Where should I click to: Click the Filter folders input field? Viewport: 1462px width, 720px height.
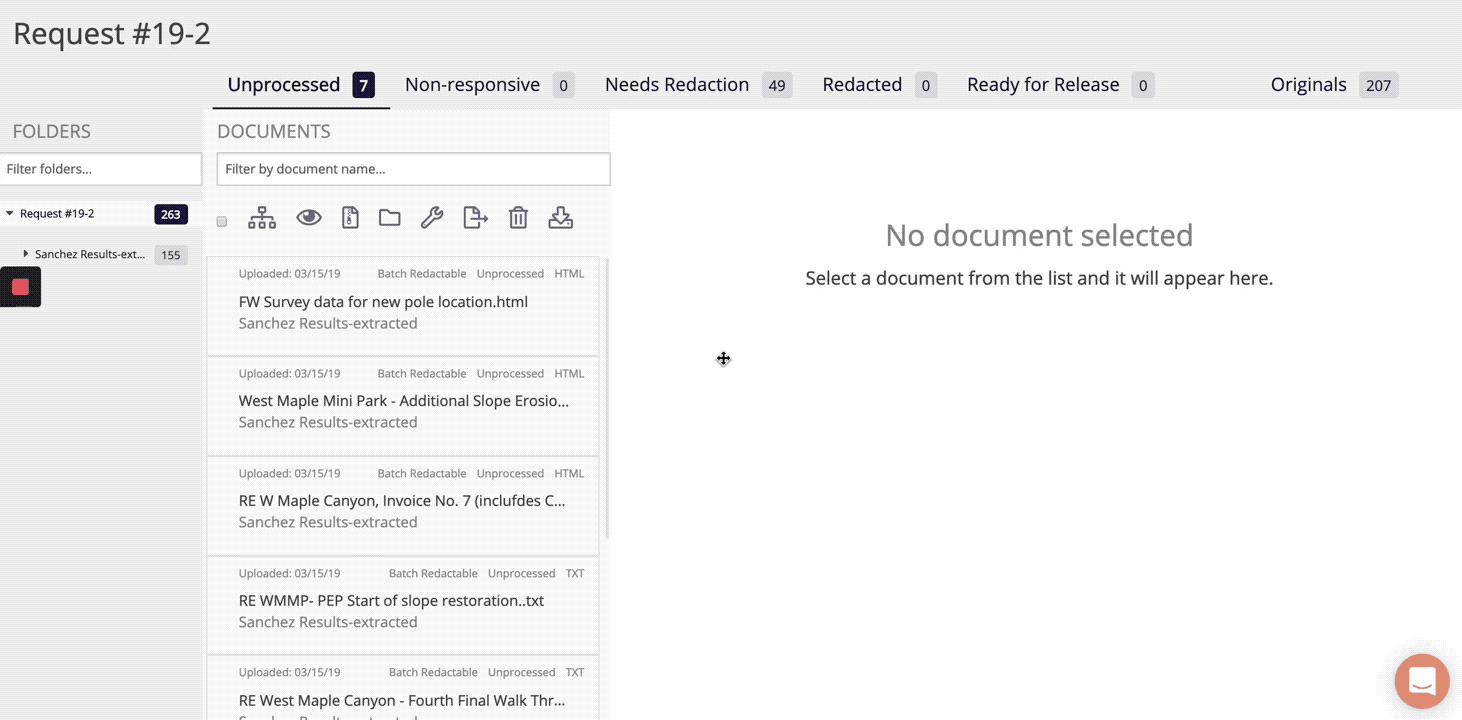click(101, 169)
